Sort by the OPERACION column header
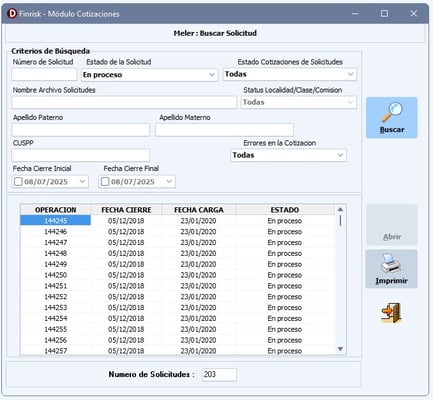433x400 pixels. coord(56,210)
